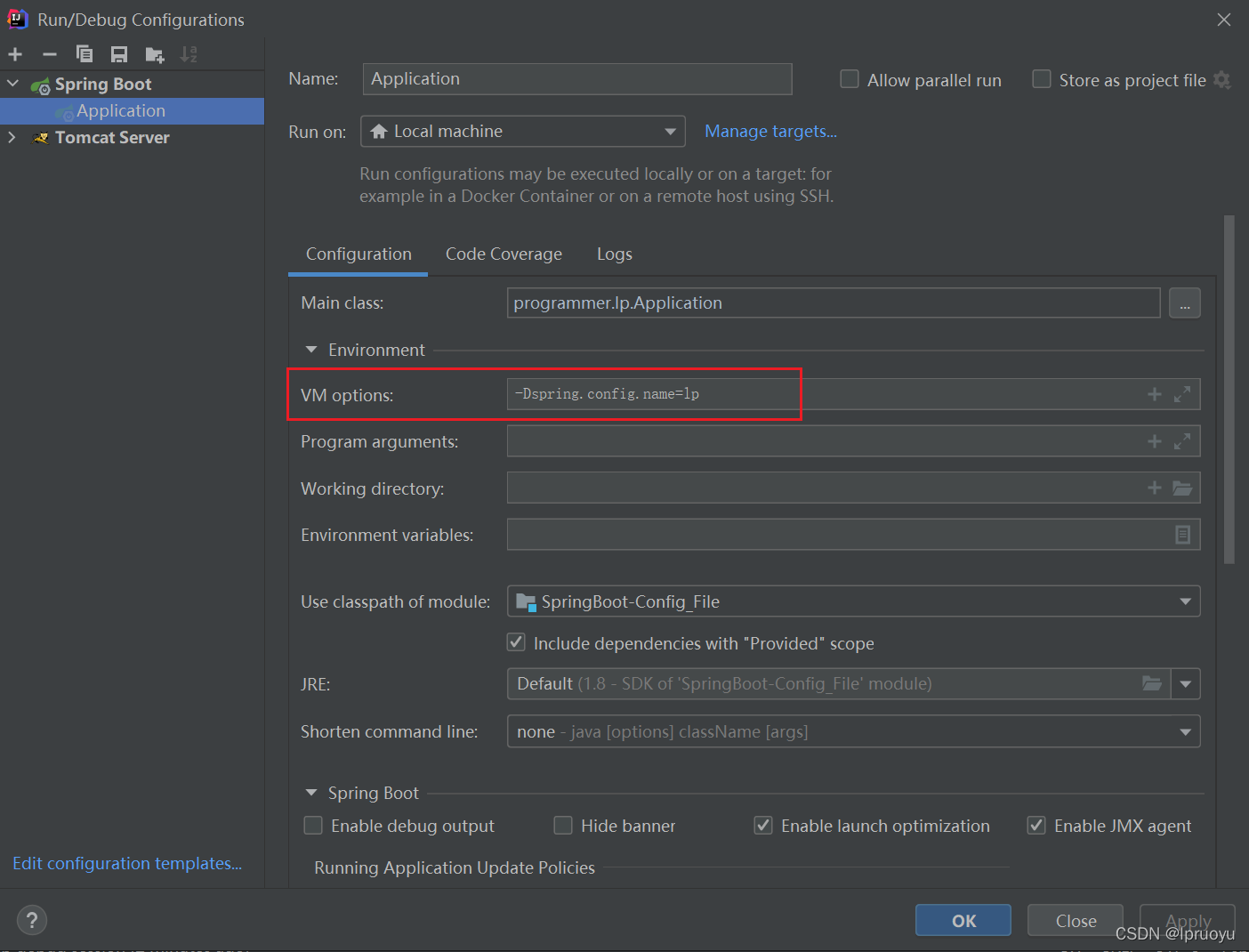Collapse the Spring Boot tree node

click(12, 84)
